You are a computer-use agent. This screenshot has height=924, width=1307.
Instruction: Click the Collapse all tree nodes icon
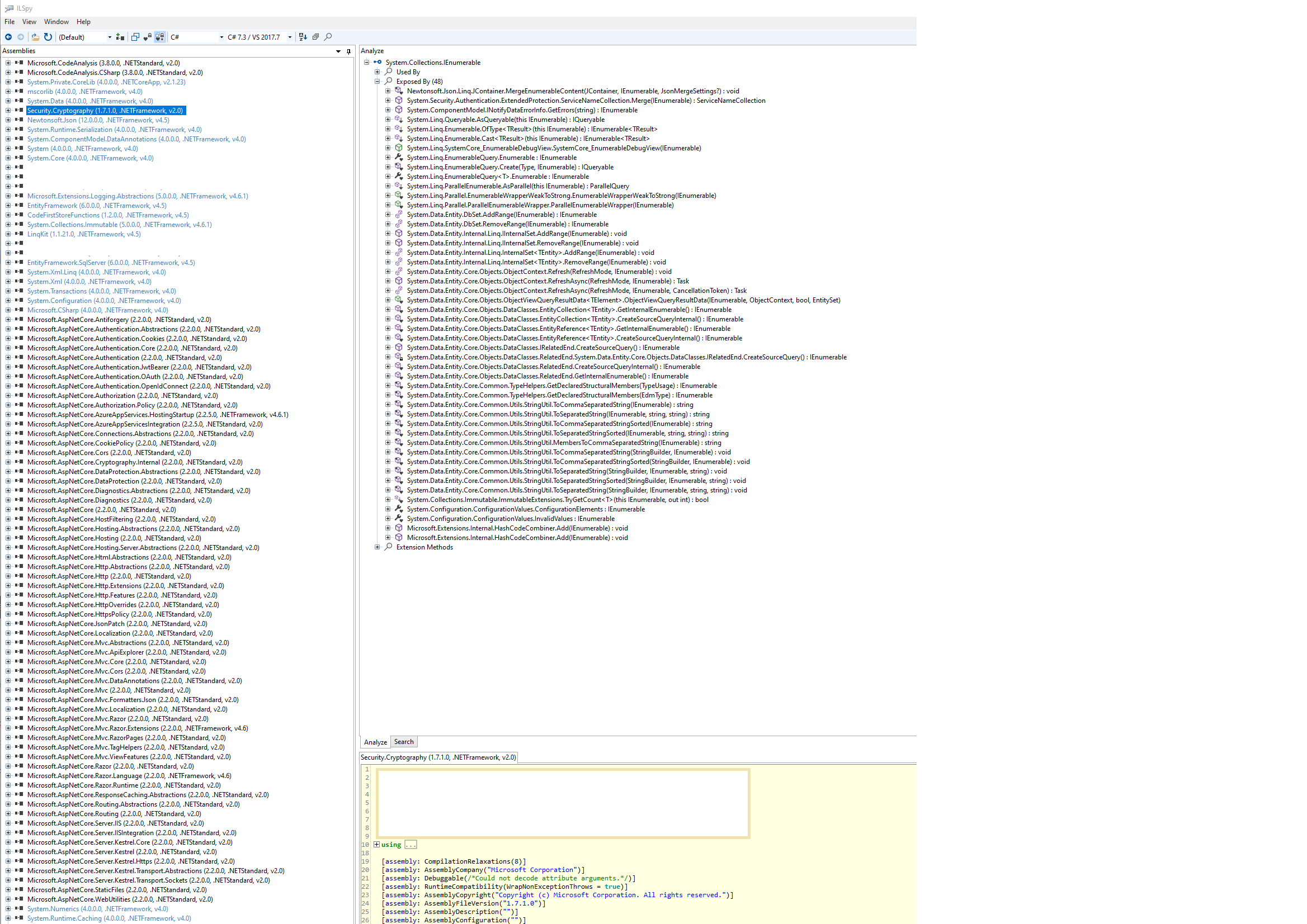(315, 37)
